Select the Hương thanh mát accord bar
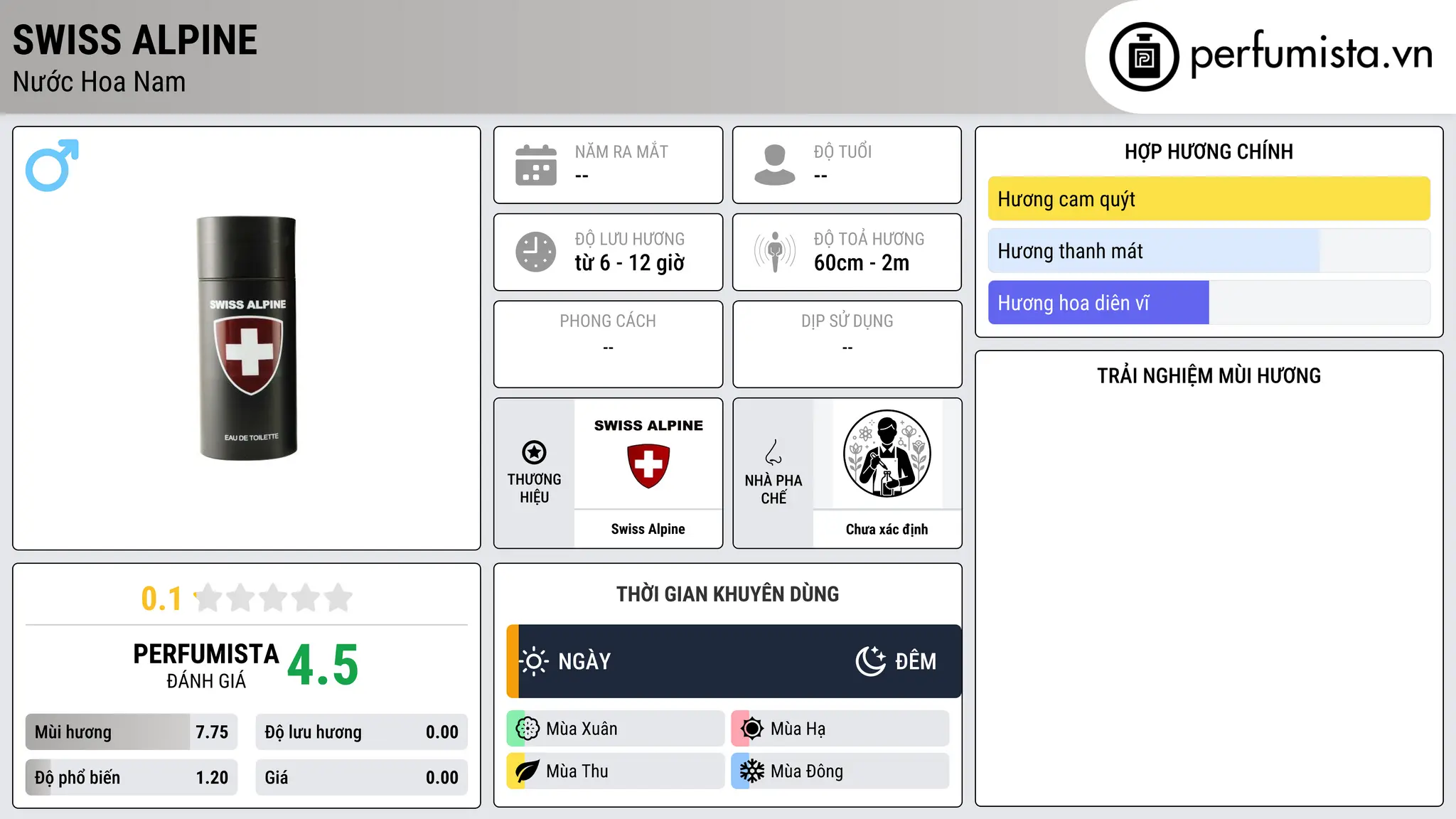This screenshot has height=819, width=1456. 1209,251
